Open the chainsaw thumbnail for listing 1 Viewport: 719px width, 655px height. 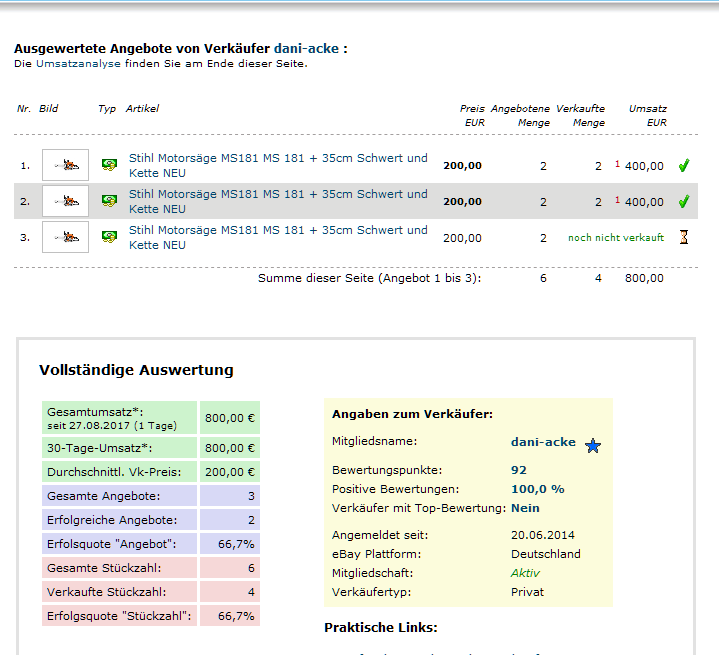(65, 165)
